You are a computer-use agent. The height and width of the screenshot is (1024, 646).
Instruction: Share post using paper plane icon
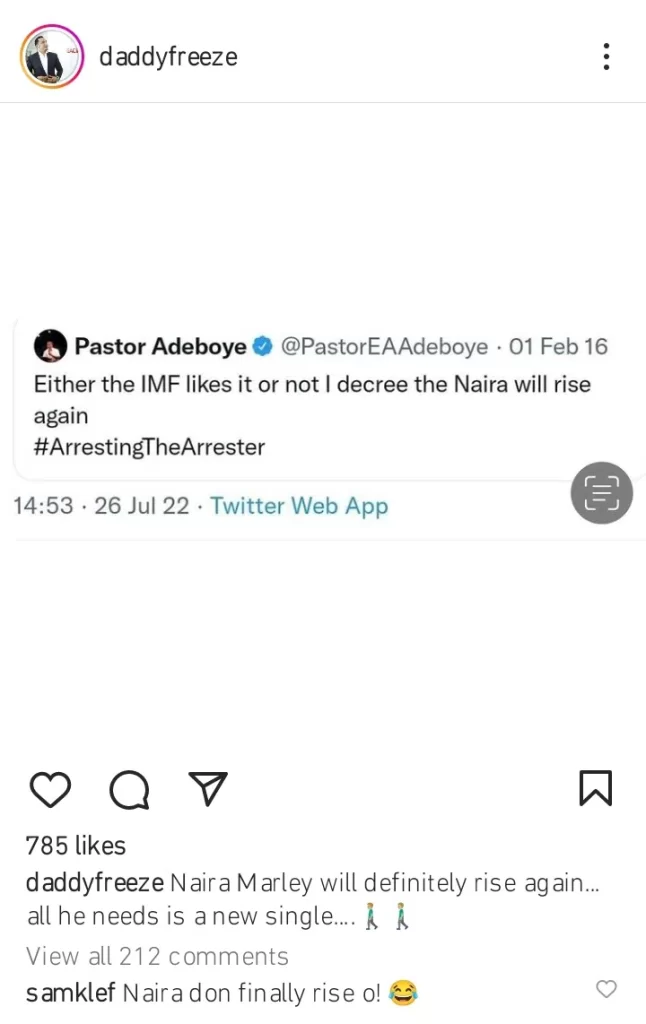click(x=208, y=788)
